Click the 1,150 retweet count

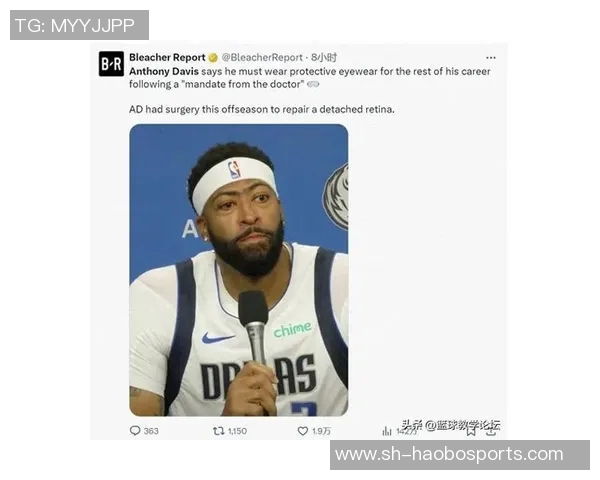[x=237, y=431]
